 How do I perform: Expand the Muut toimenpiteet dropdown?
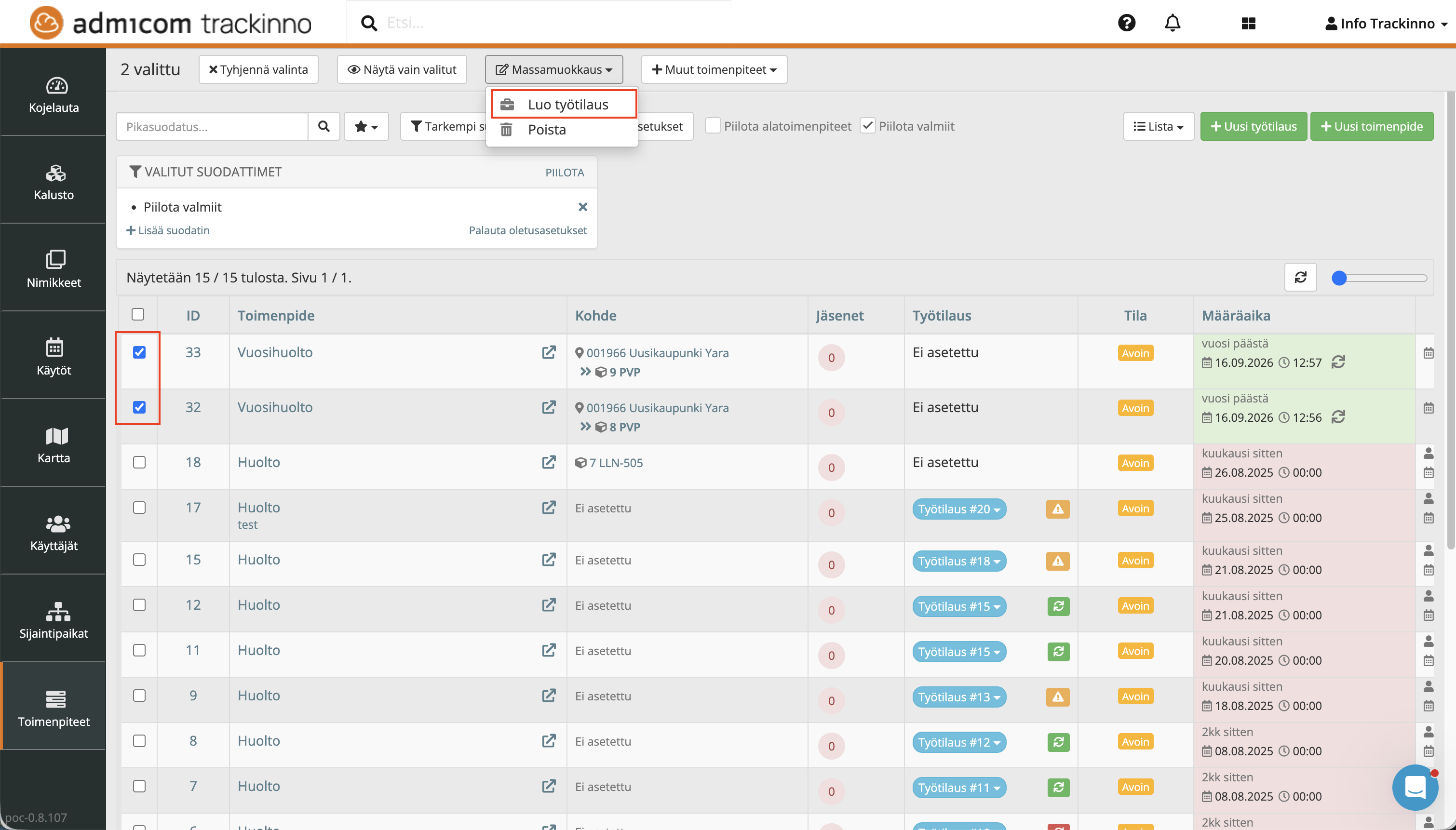point(714,69)
